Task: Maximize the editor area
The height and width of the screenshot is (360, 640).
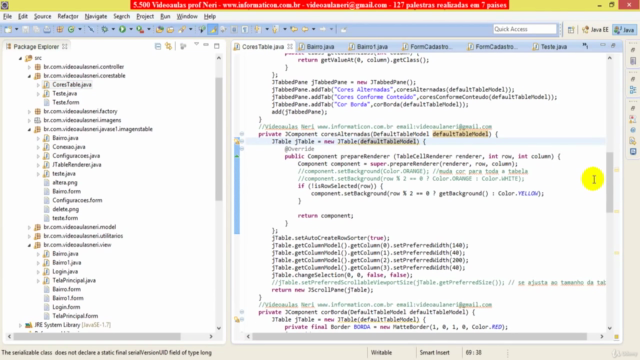Action: click(613, 46)
